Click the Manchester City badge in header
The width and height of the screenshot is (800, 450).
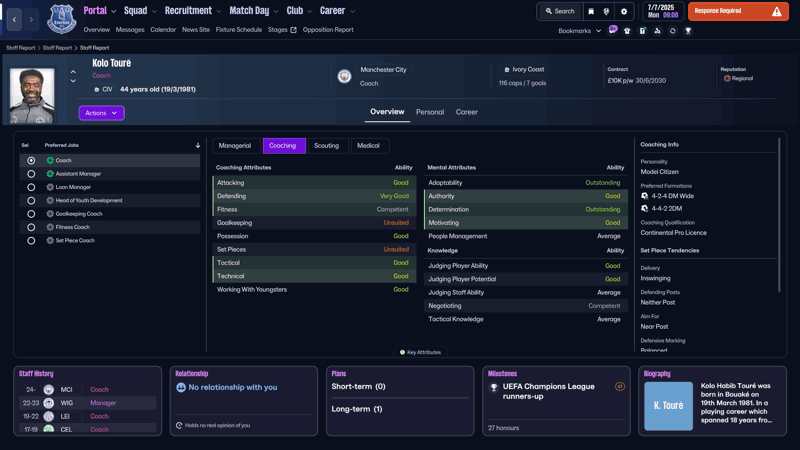point(344,77)
